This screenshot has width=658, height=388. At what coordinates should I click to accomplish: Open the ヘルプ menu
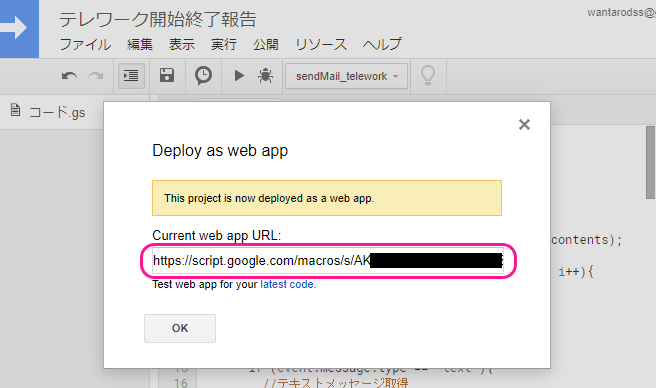(x=382, y=44)
